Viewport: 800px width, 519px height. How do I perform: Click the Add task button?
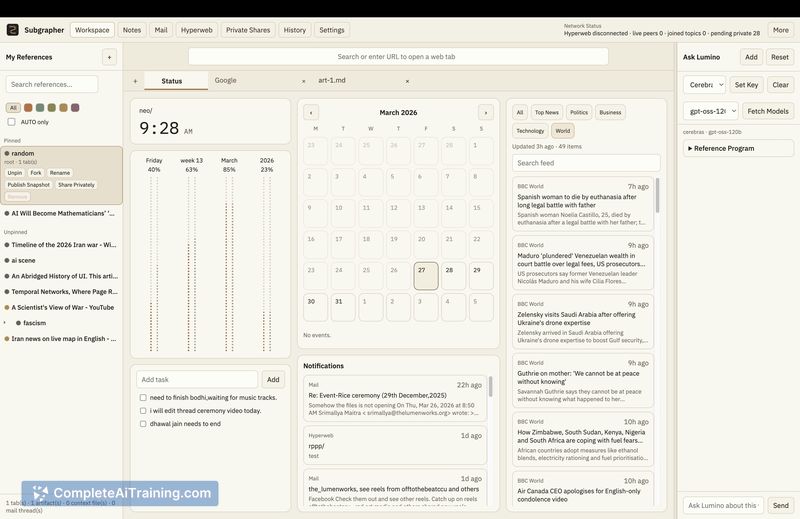tap(273, 380)
